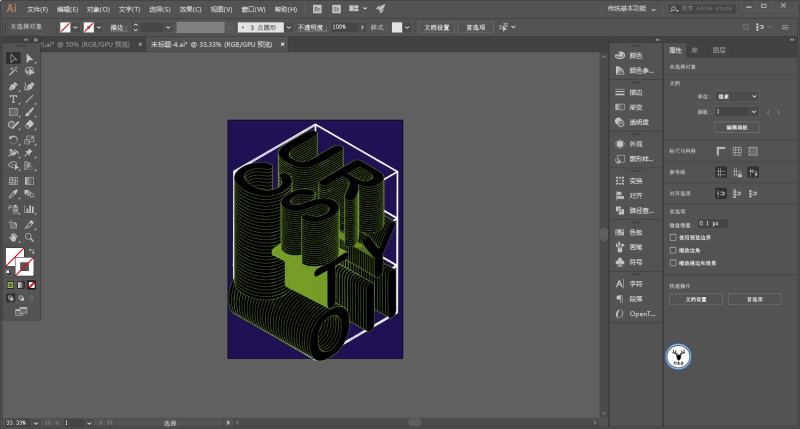Click the Stroke swatch in toolbox

point(24,267)
